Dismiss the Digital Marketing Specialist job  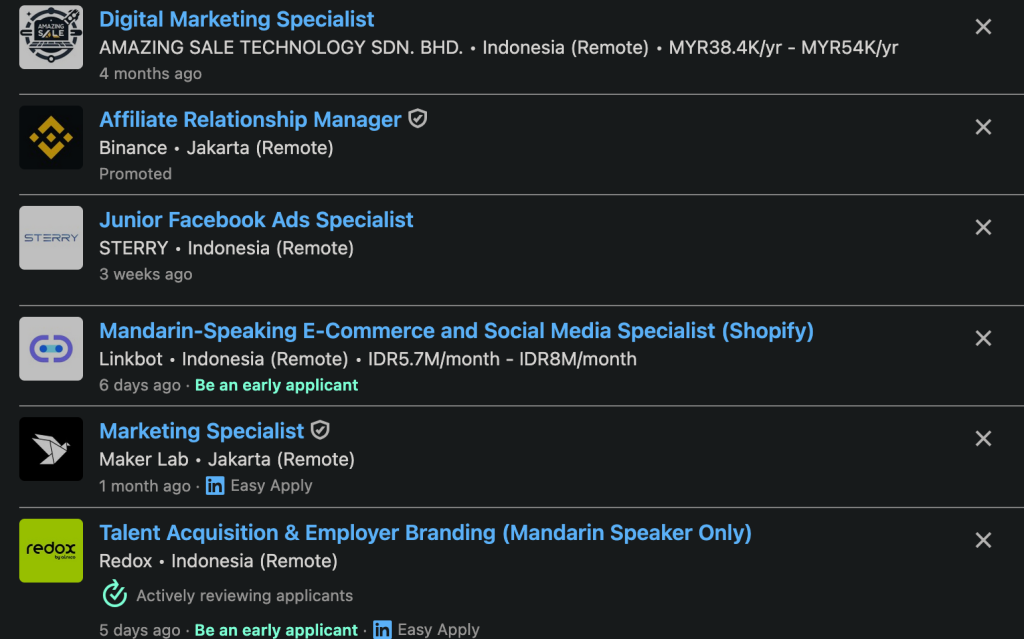tap(983, 27)
